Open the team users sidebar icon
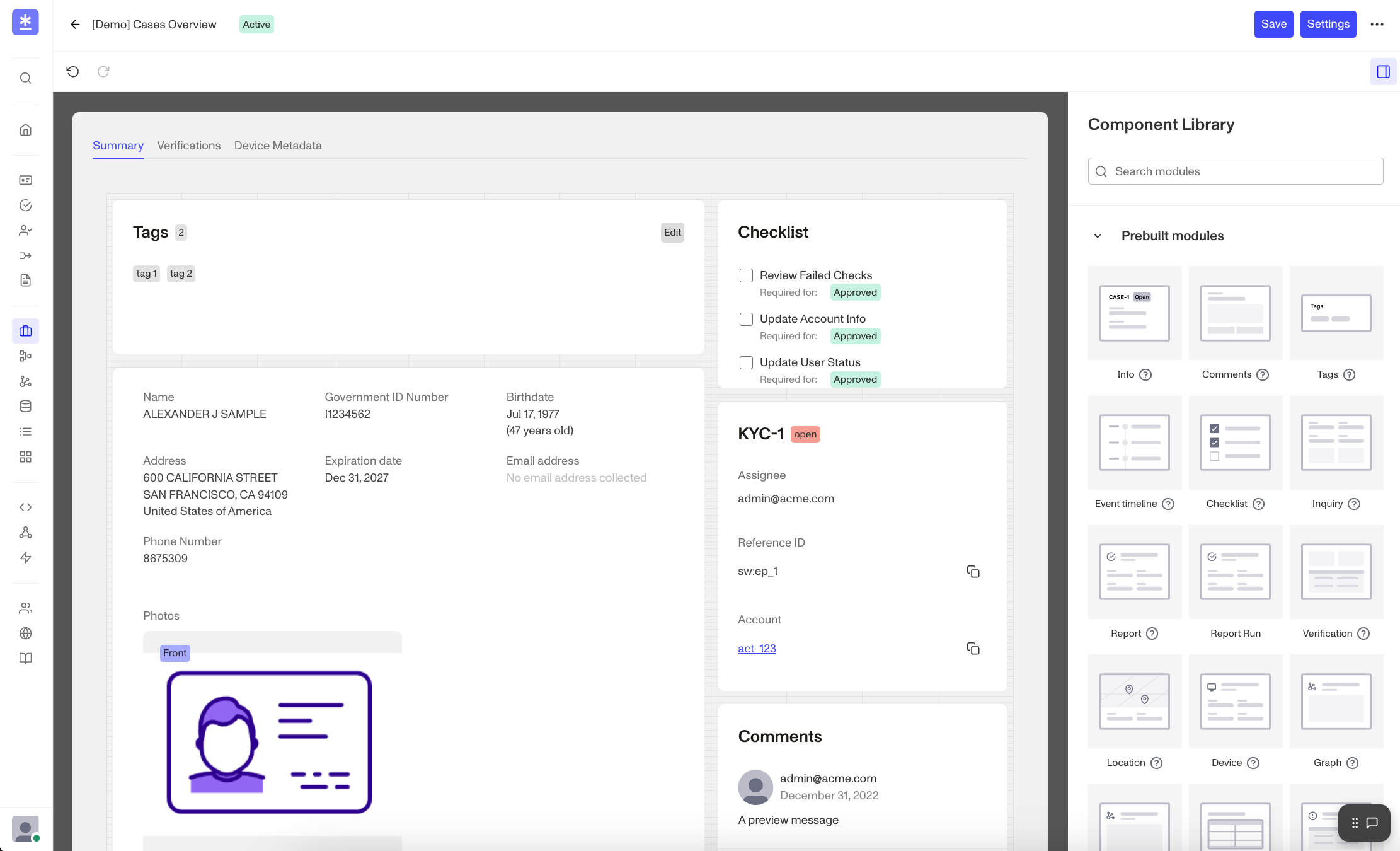The height and width of the screenshot is (851, 1400). pyautogui.click(x=25, y=608)
